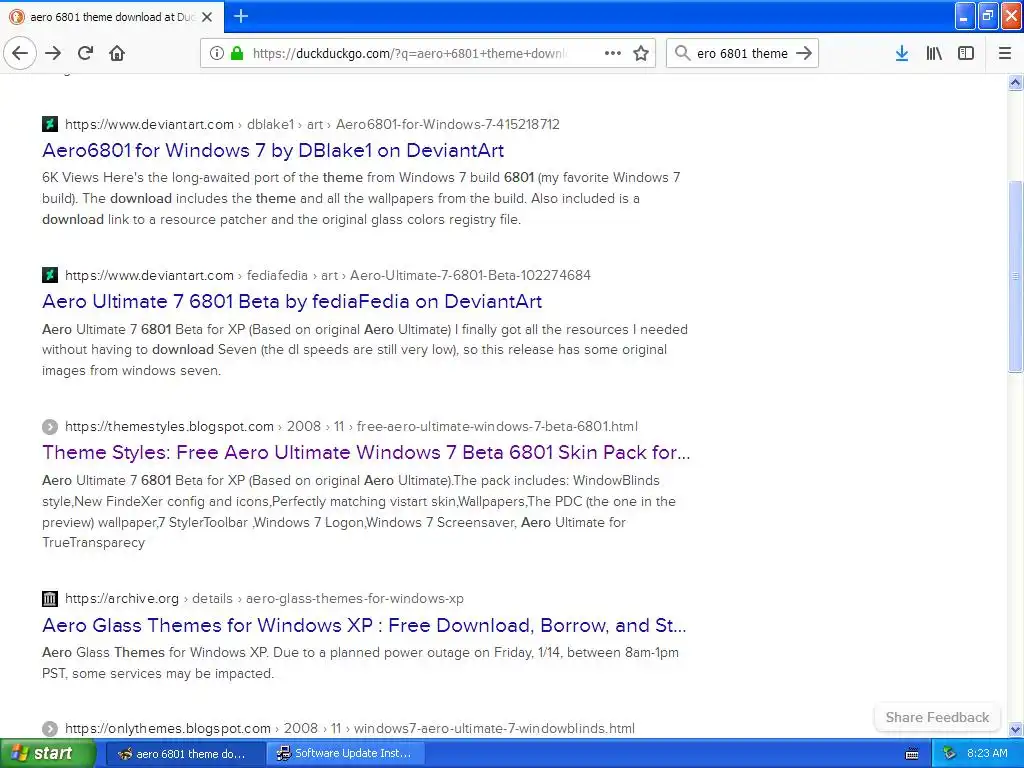Screen dimensions: 1024x768
Task: Close the aero 6801 theme tab
Action: (207, 17)
